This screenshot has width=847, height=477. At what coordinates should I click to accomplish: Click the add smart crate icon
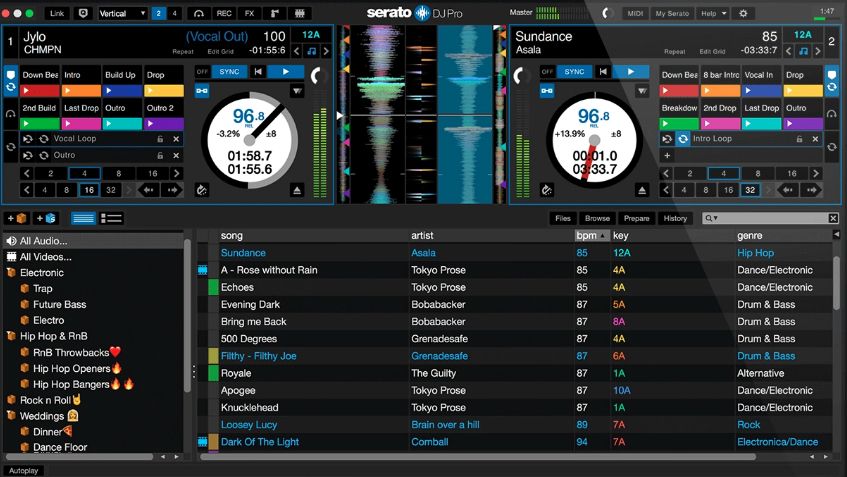45,218
